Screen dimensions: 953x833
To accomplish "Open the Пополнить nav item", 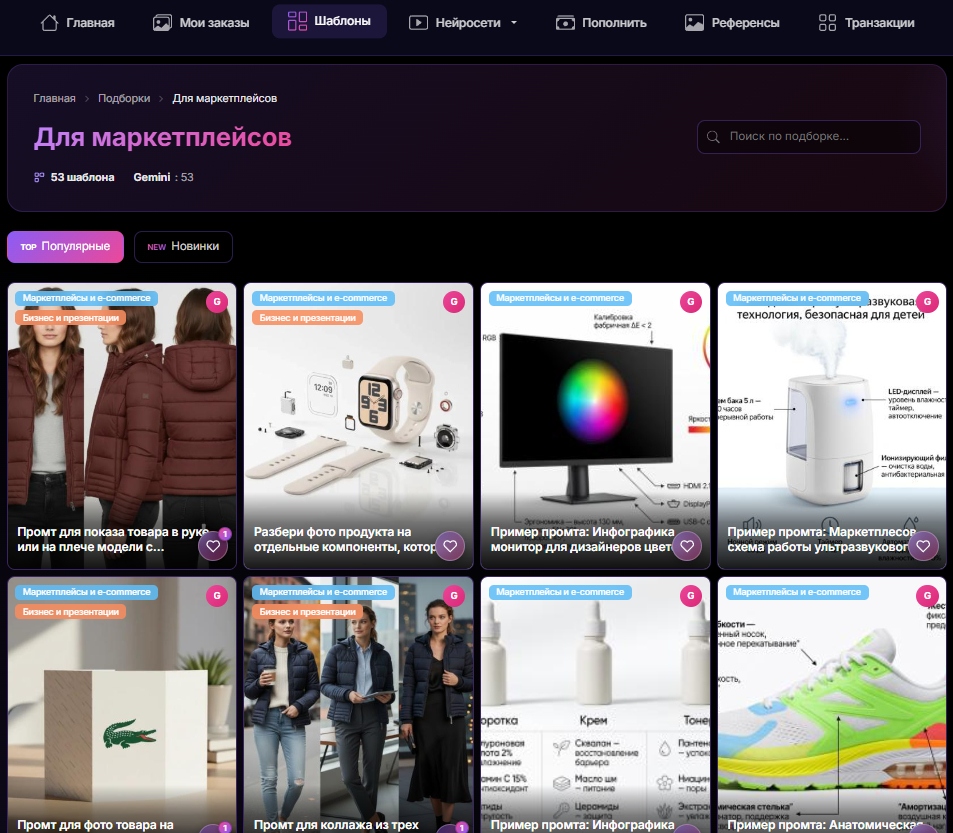I will pyautogui.click(x=601, y=23).
